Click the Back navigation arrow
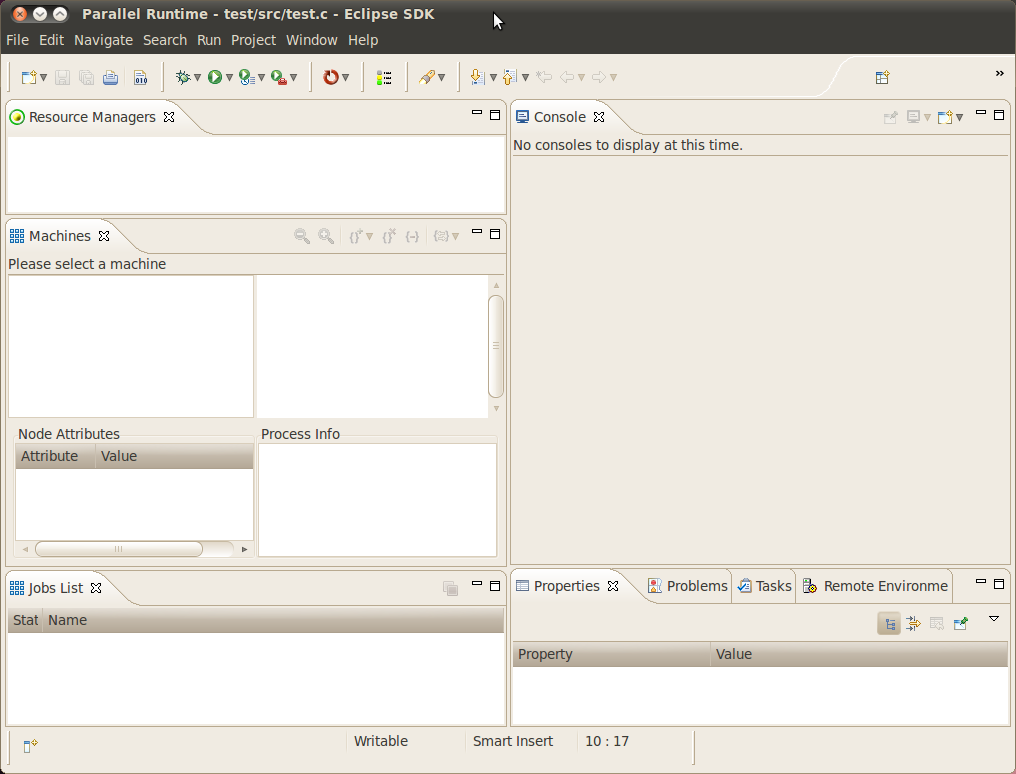The height and width of the screenshot is (774, 1016). point(567,78)
